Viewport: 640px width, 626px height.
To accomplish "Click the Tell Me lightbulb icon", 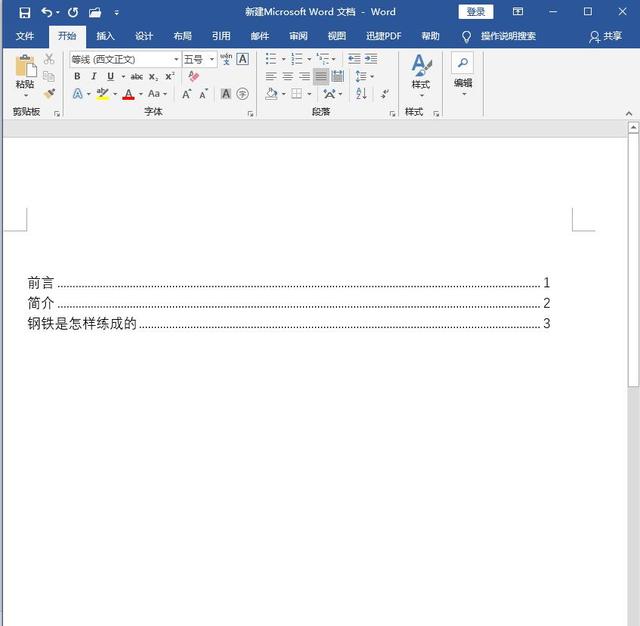I will click(x=466, y=37).
